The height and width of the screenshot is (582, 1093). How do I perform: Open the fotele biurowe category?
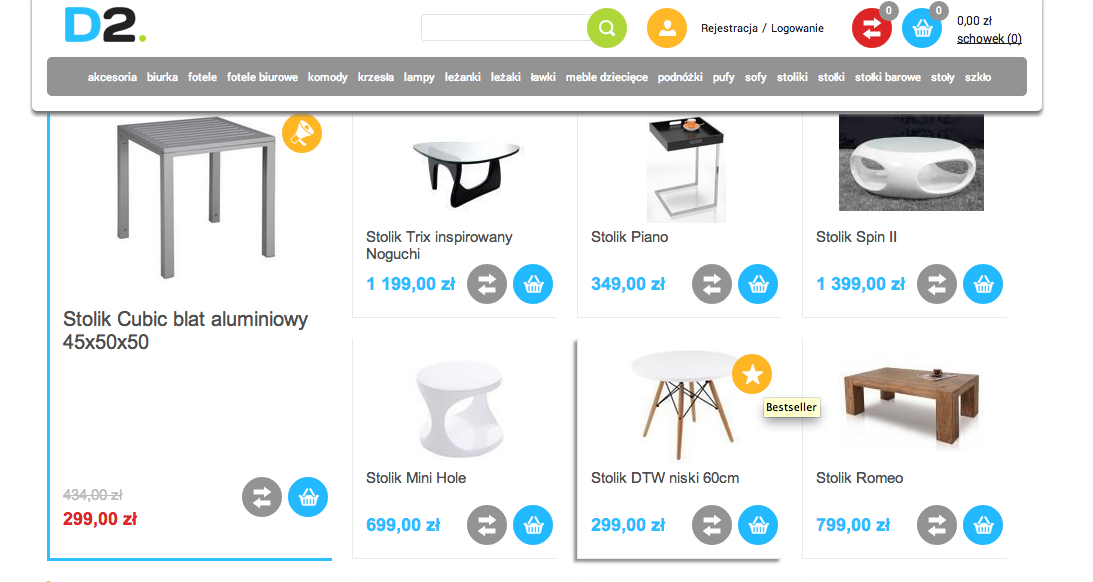(x=262, y=77)
